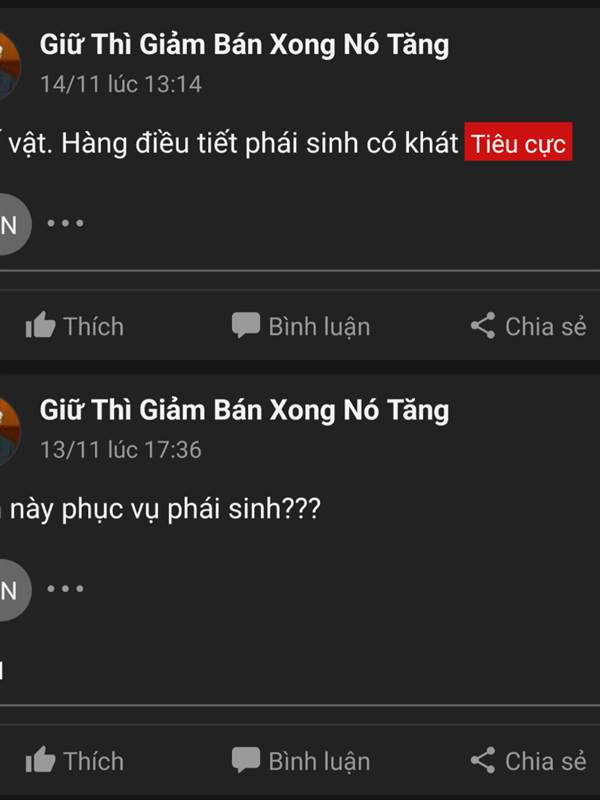Open profile name on the 13/11 17:36 post
Viewport: 600px width, 800px height.
[244, 411]
